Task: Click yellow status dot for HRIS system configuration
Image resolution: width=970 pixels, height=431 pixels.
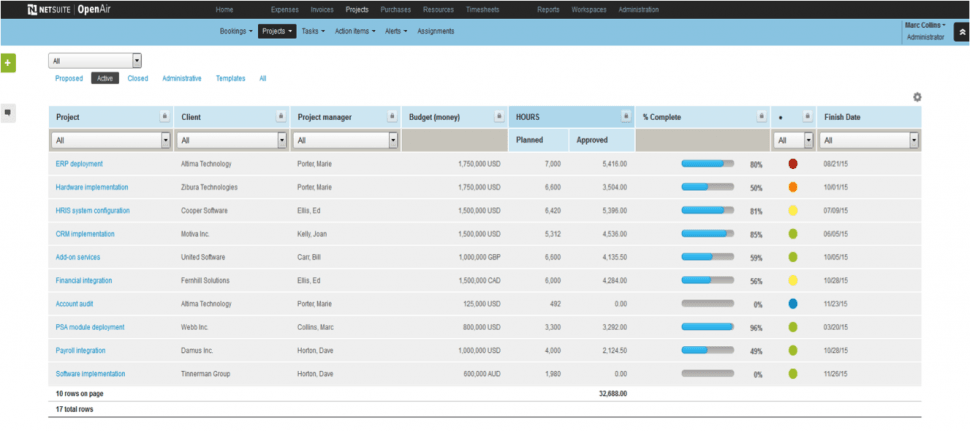Action: [792, 211]
